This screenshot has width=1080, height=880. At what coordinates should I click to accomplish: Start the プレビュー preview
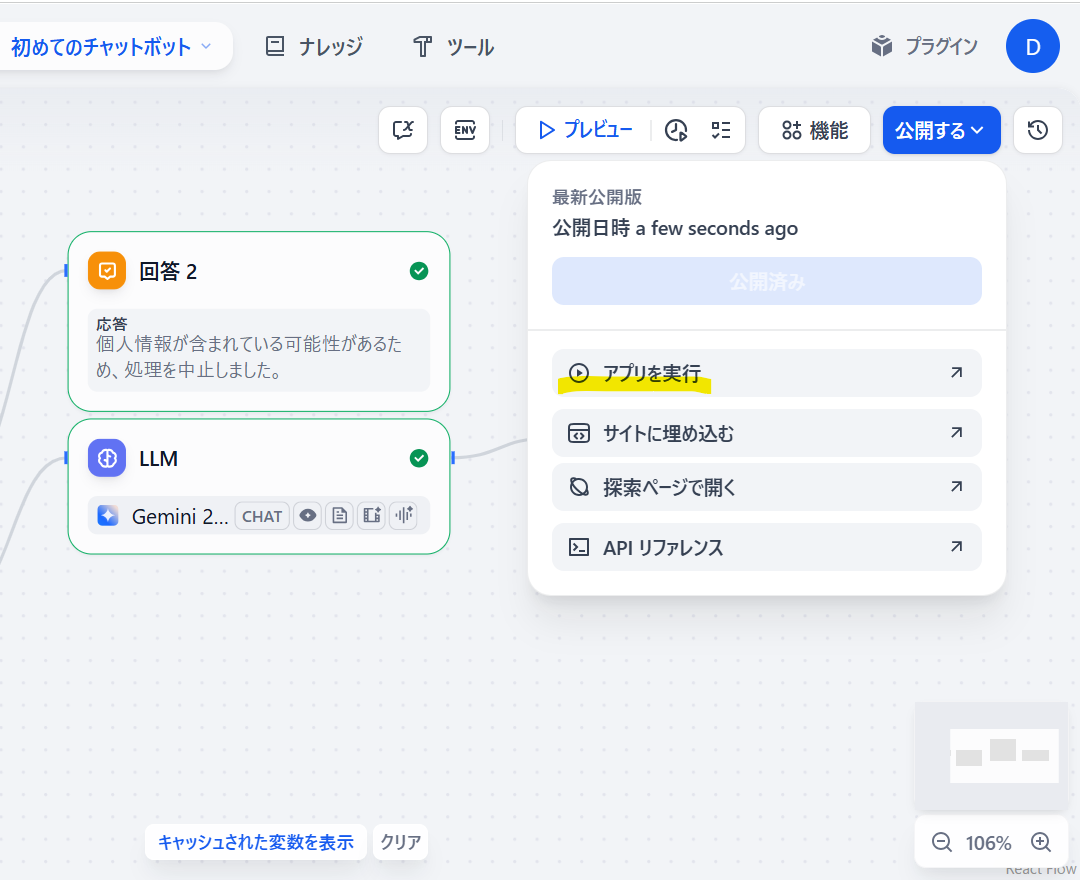[x=585, y=130]
